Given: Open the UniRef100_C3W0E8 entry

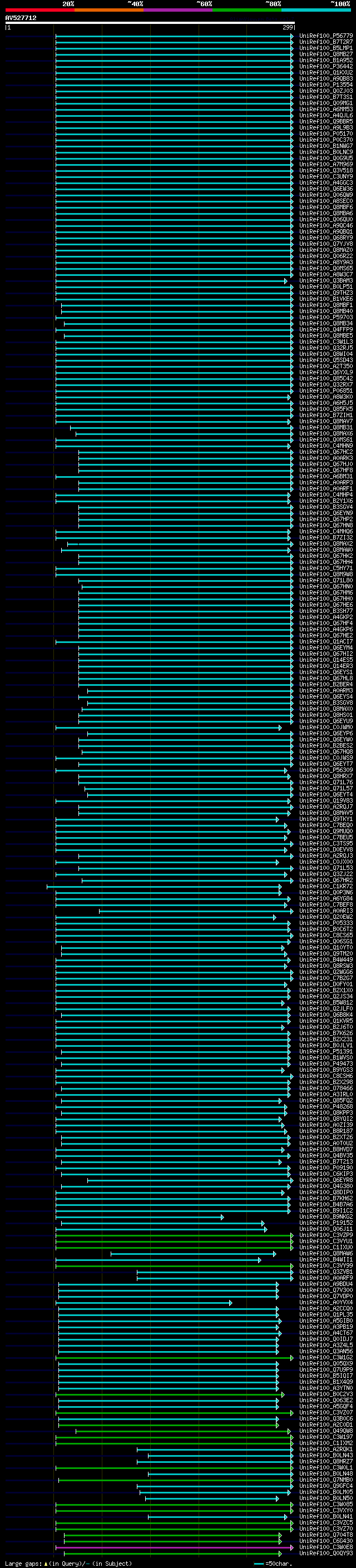Looking at the screenshot, I should click(326, 1547).
